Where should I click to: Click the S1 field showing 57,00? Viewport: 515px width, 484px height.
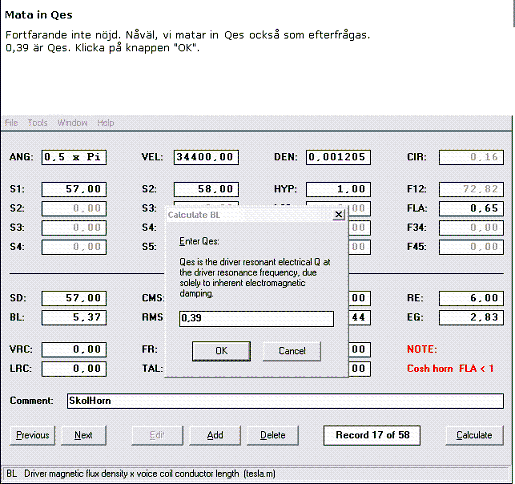(x=74, y=189)
